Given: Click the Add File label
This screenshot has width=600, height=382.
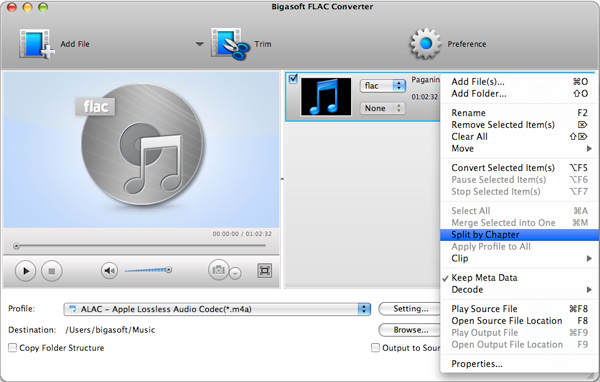Looking at the screenshot, I should (75, 44).
